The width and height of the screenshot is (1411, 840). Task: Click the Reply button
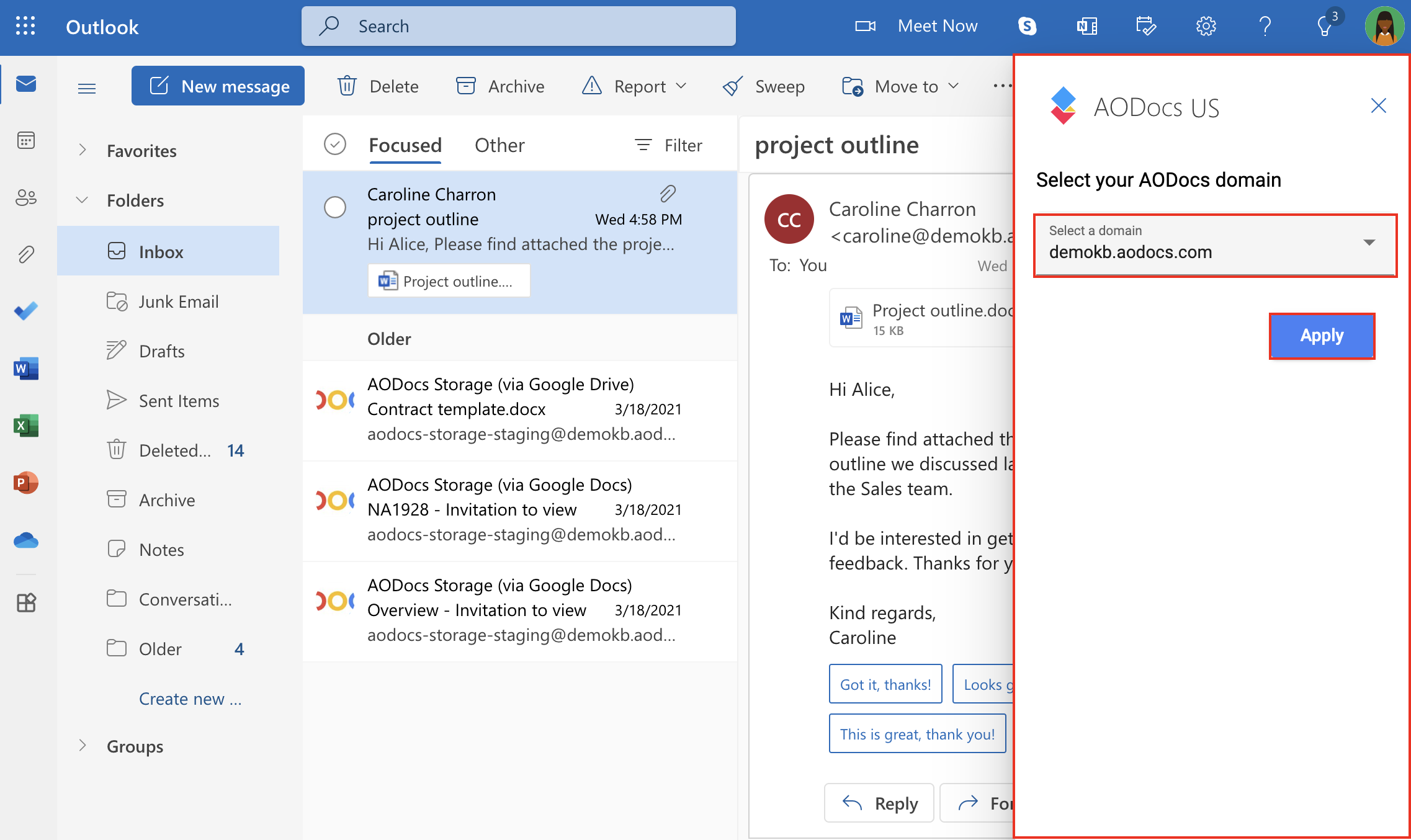879,803
